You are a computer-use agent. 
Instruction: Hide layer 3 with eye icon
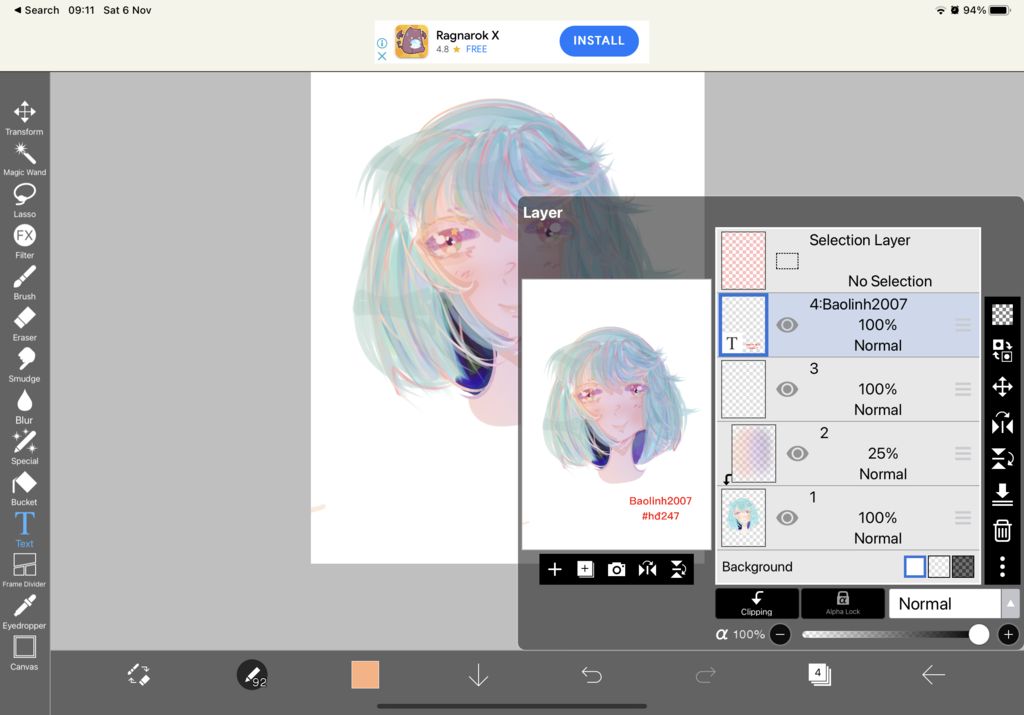pyautogui.click(x=787, y=389)
